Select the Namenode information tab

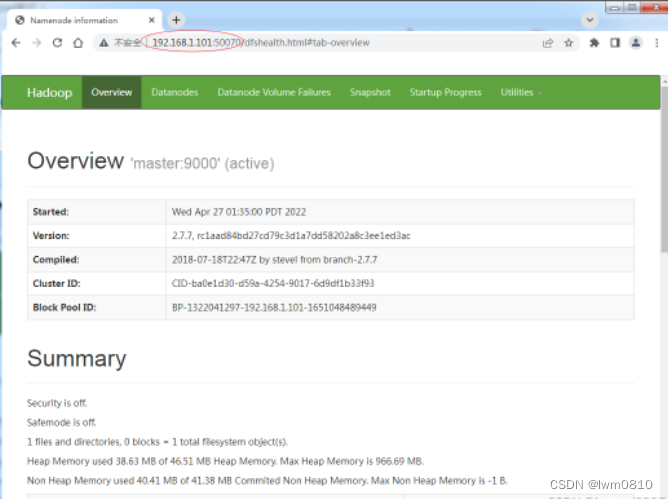coord(84,20)
